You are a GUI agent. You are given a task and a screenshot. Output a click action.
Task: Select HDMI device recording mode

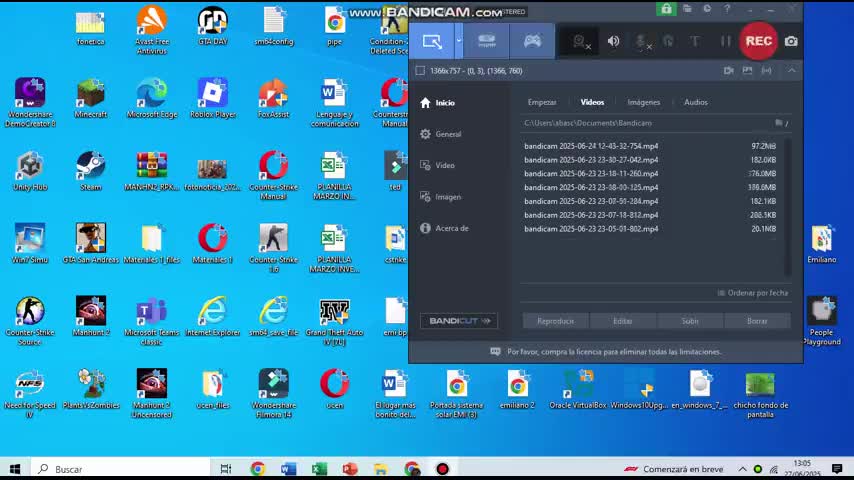pos(486,41)
